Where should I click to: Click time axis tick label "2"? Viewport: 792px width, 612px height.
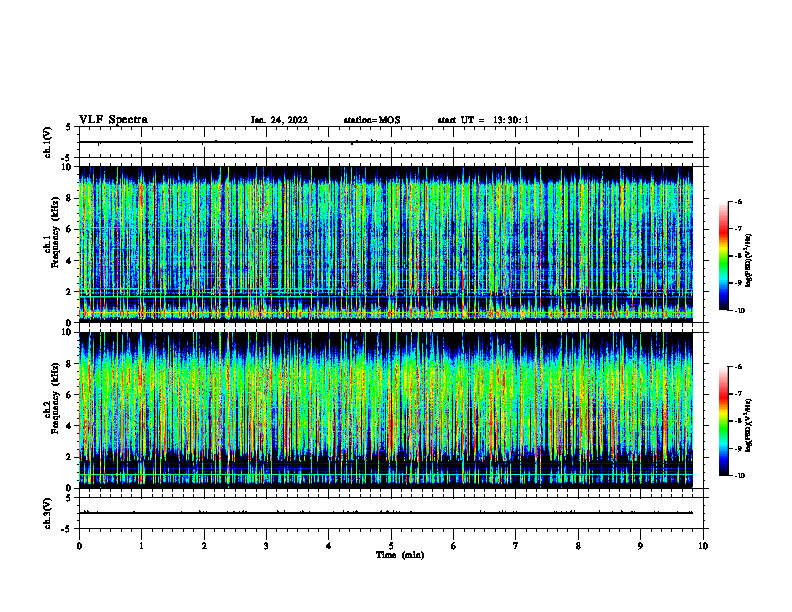tap(204, 546)
